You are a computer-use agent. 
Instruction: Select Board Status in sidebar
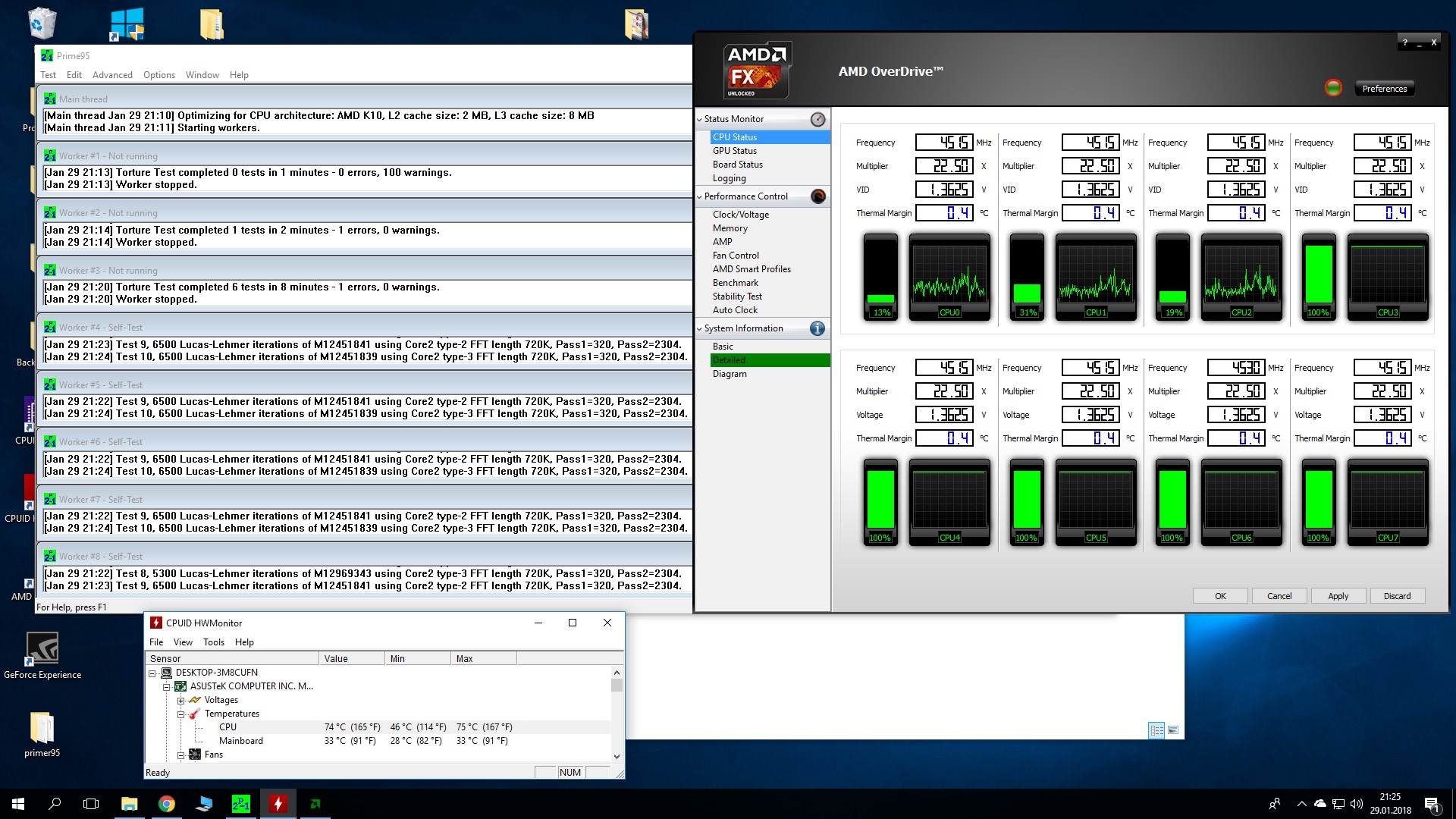pyautogui.click(x=737, y=165)
